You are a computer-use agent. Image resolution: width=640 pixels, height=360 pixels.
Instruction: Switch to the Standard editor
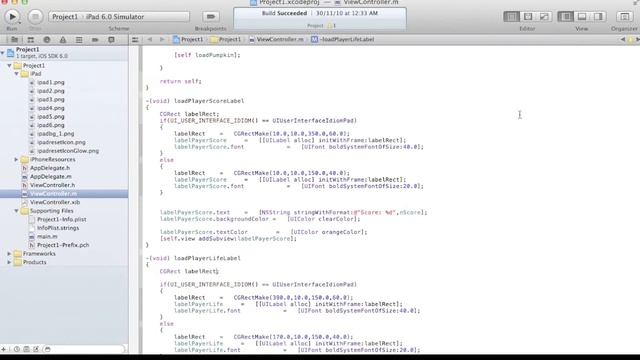(511, 17)
